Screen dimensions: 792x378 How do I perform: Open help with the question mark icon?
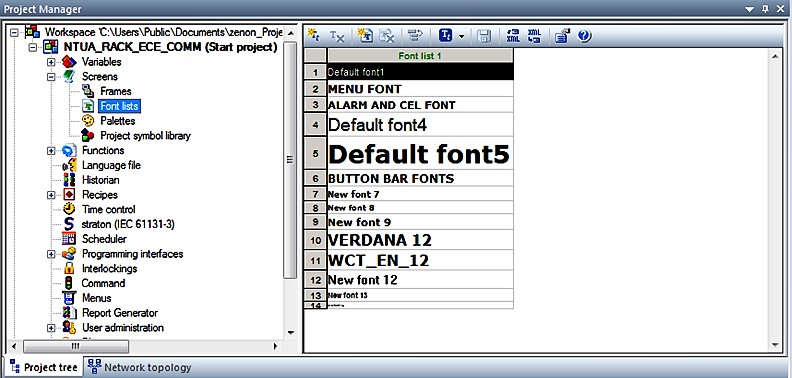click(584, 35)
